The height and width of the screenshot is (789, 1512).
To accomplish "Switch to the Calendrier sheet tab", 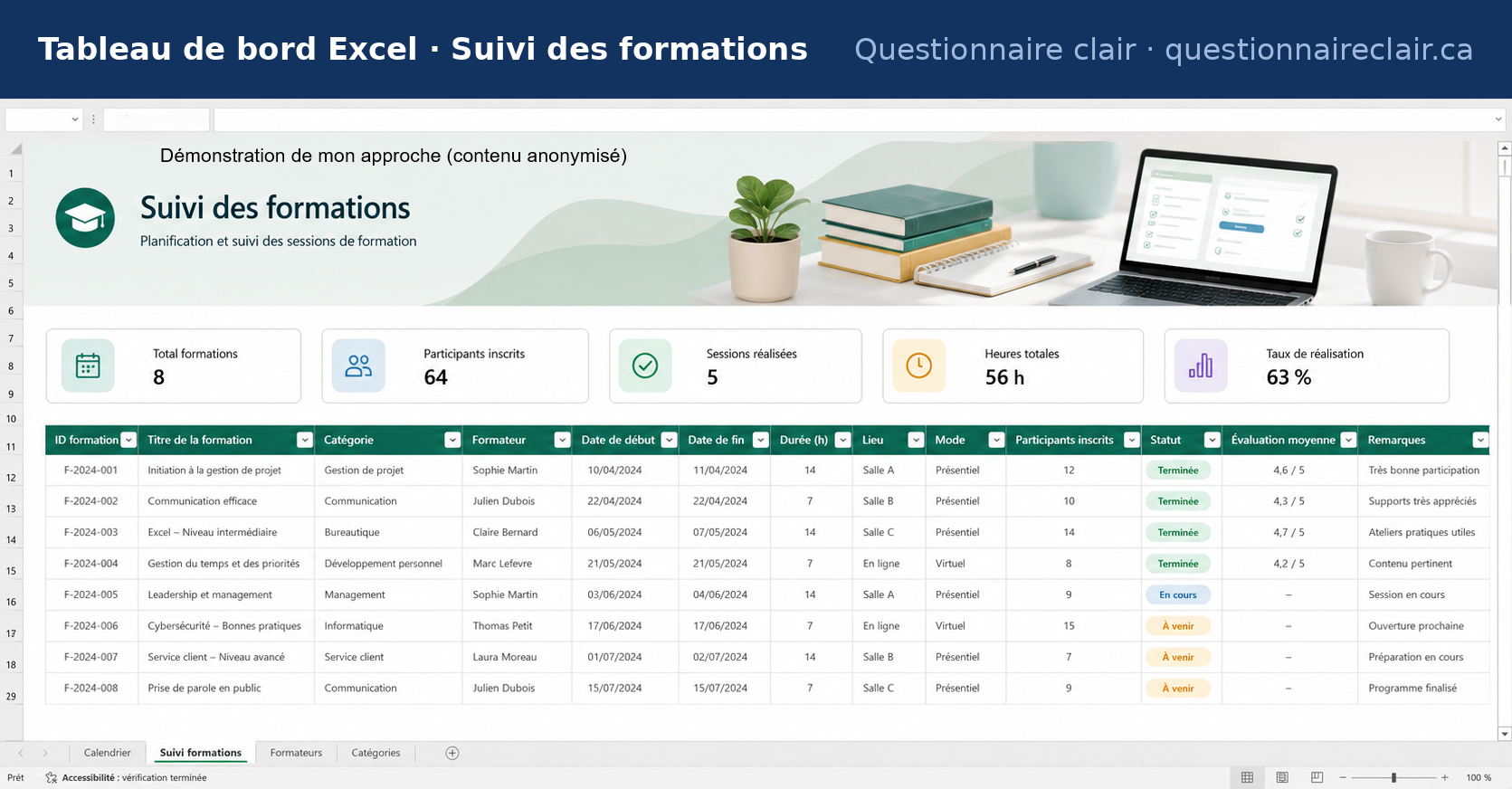I will point(107,753).
